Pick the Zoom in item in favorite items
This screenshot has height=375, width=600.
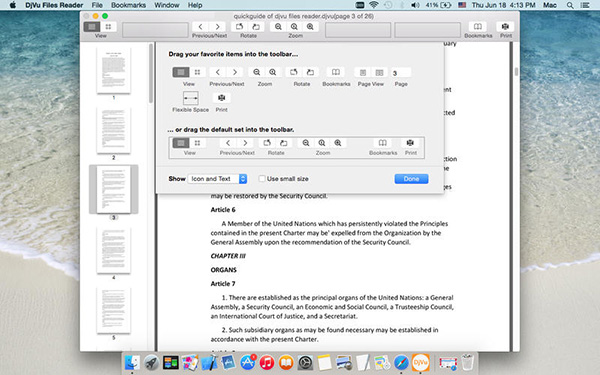click(273, 72)
